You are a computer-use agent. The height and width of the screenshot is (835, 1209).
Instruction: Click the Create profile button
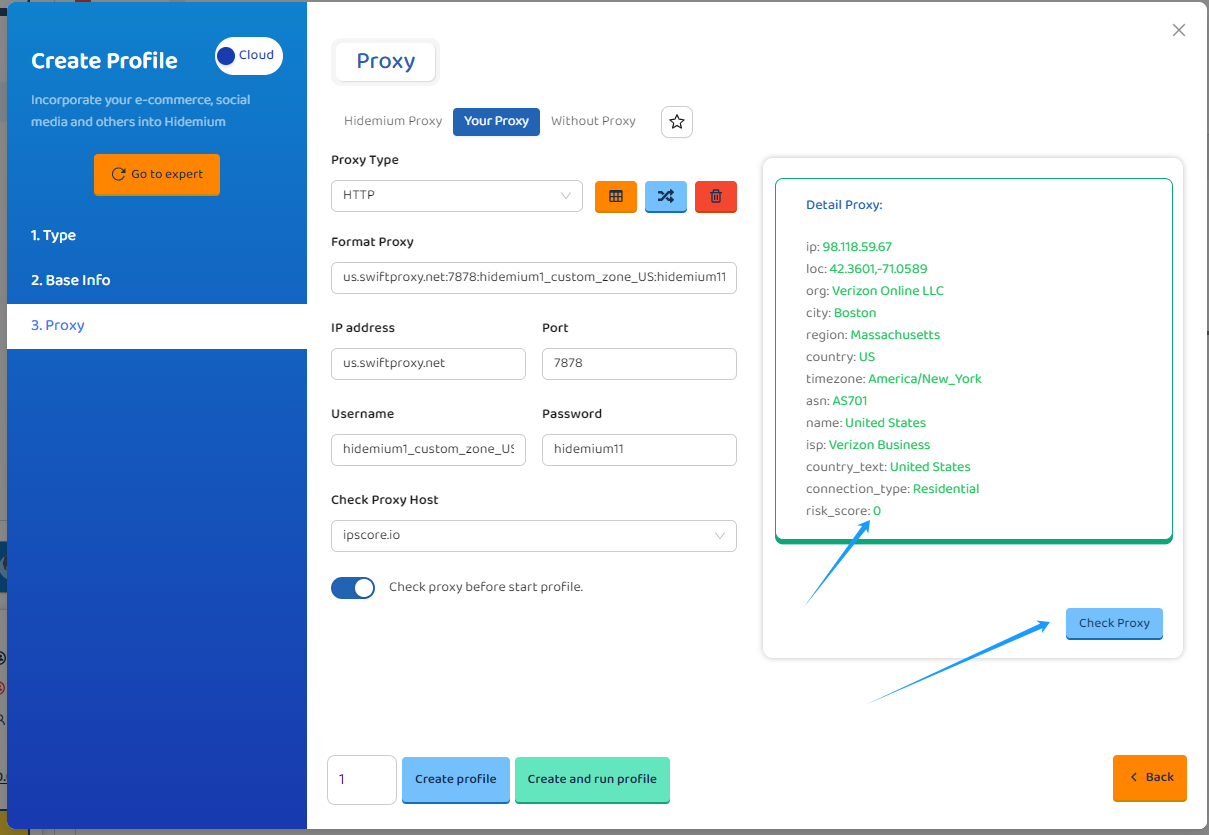(x=456, y=779)
